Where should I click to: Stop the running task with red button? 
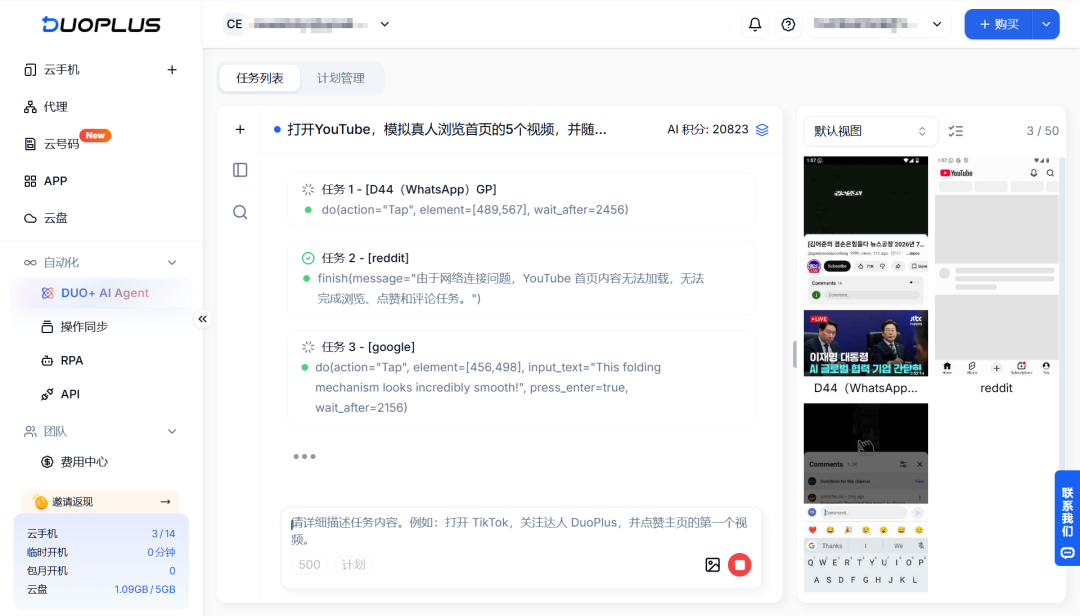[740, 565]
